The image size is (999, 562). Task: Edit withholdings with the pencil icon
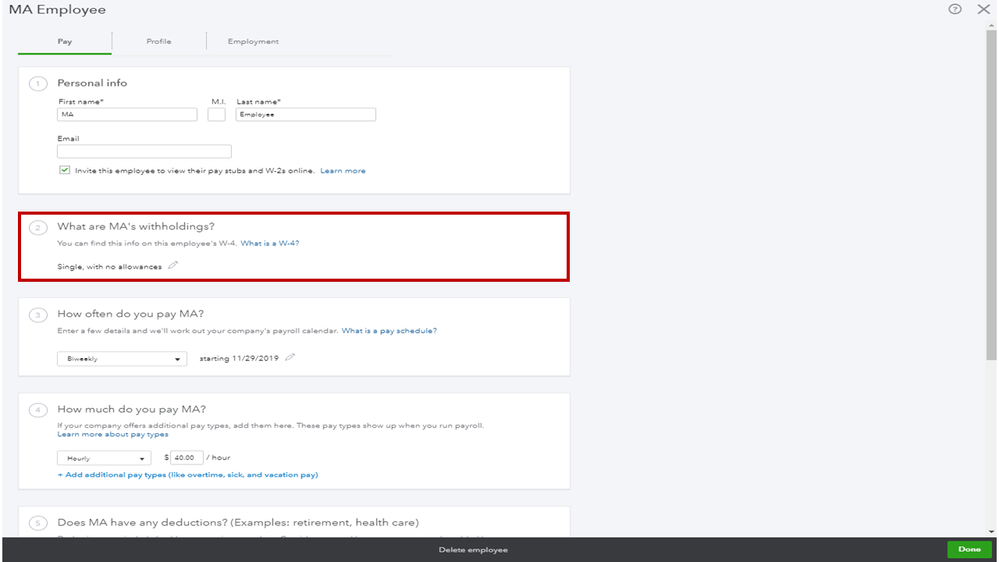coord(173,265)
